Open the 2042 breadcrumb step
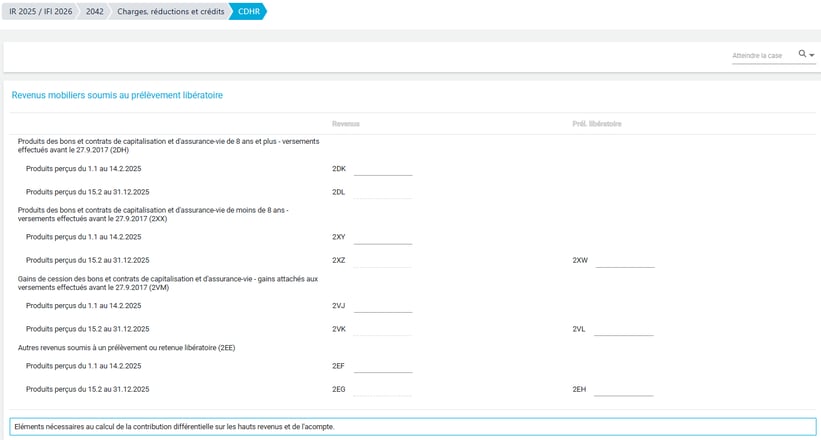Image resolution: width=821 pixels, height=440 pixels. click(94, 12)
